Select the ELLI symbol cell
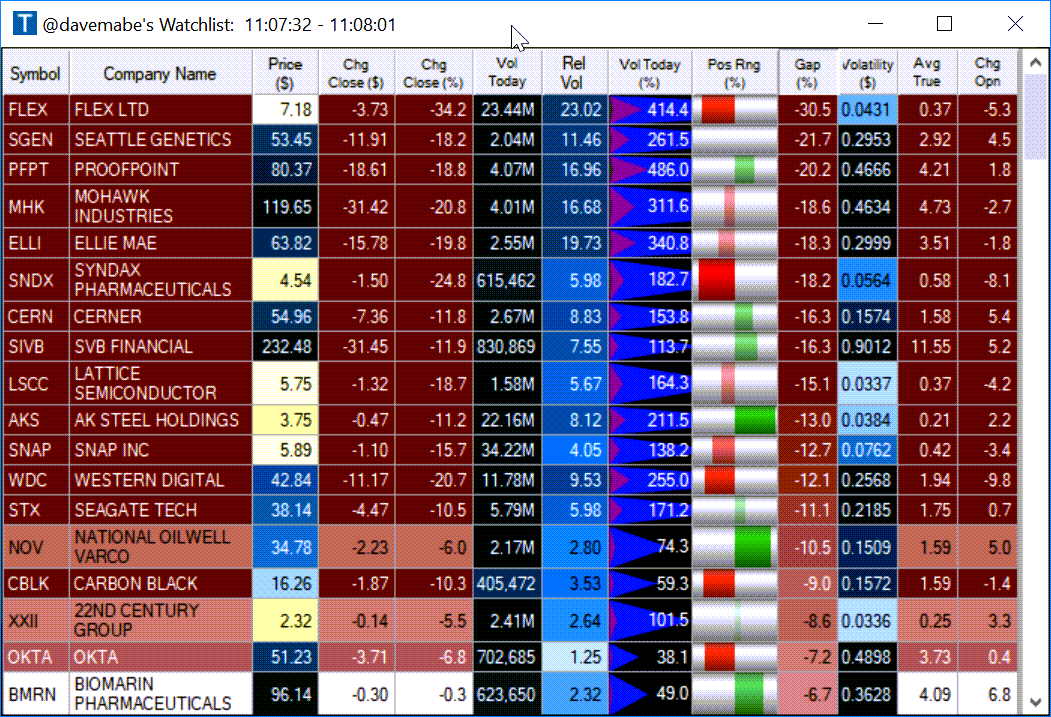This screenshot has height=717, width=1051. (36, 243)
